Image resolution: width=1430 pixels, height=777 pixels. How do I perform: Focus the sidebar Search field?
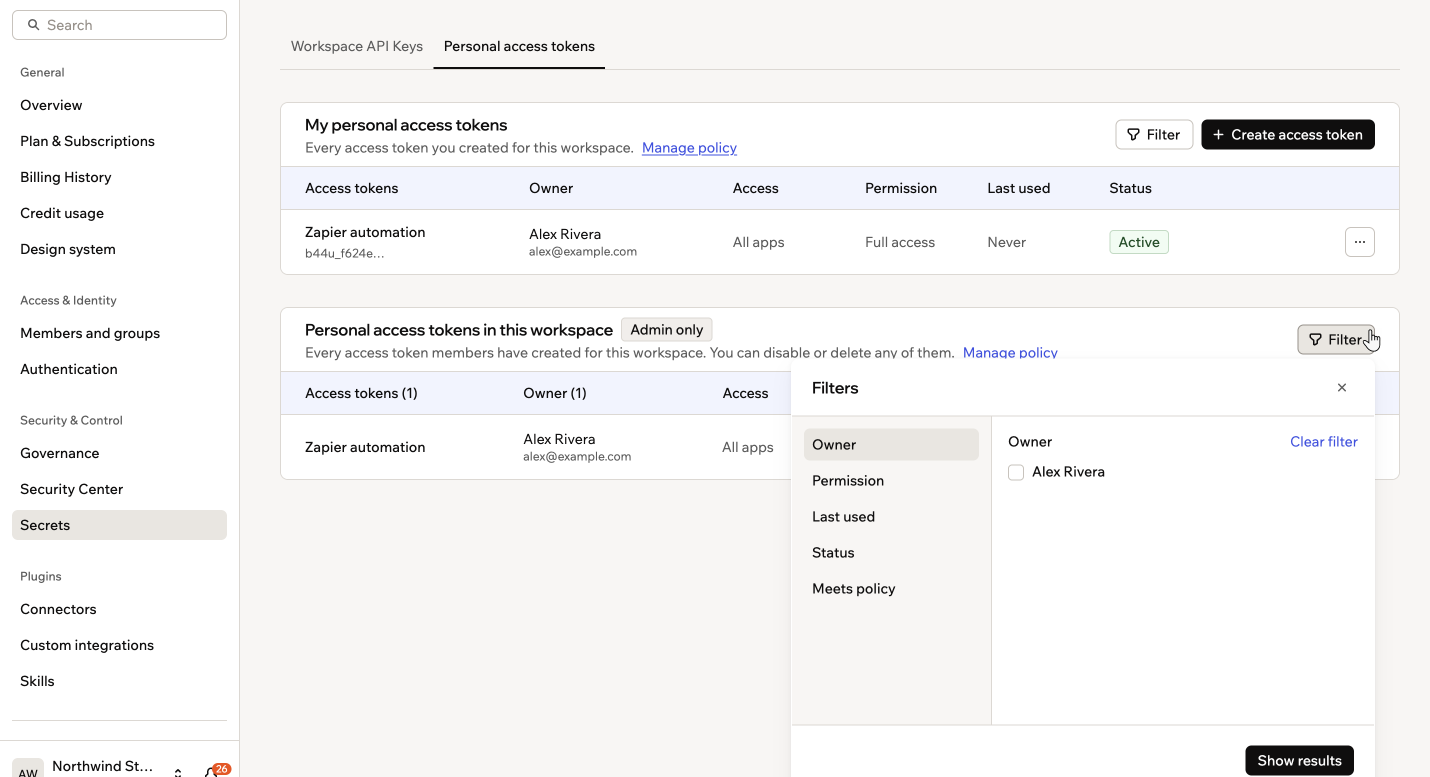119,25
